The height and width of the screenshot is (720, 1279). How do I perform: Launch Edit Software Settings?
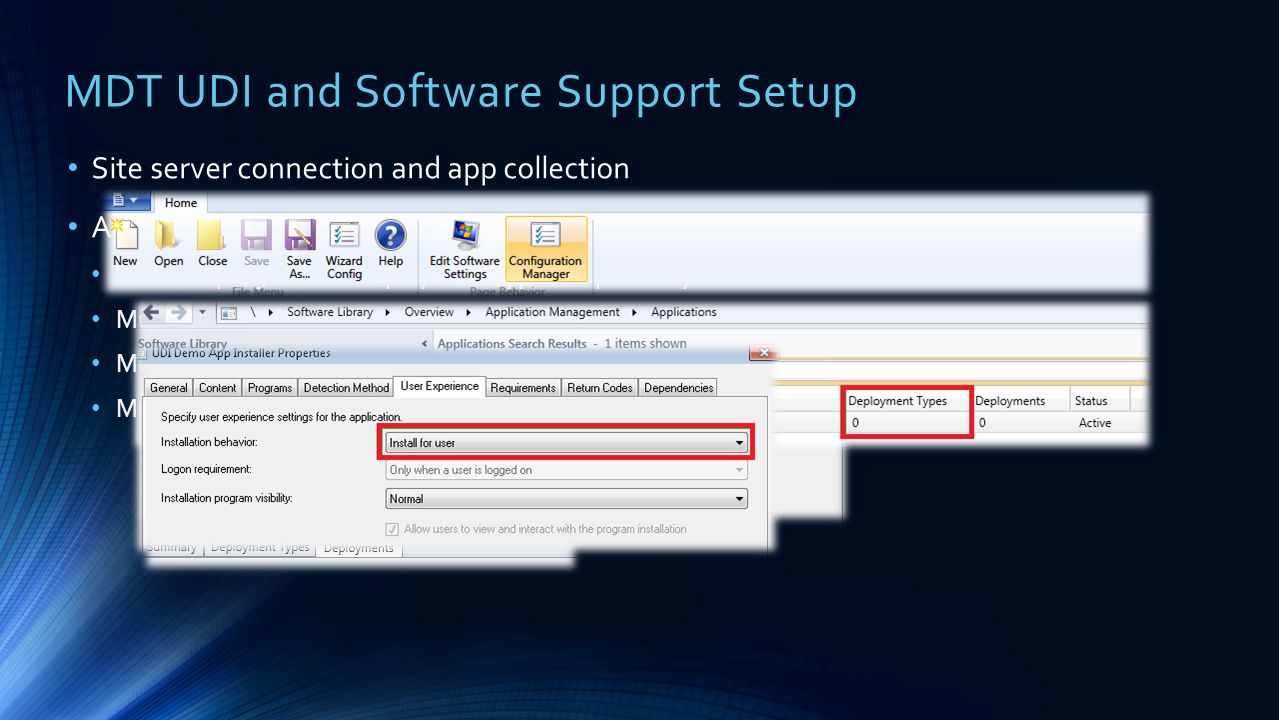point(465,249)
